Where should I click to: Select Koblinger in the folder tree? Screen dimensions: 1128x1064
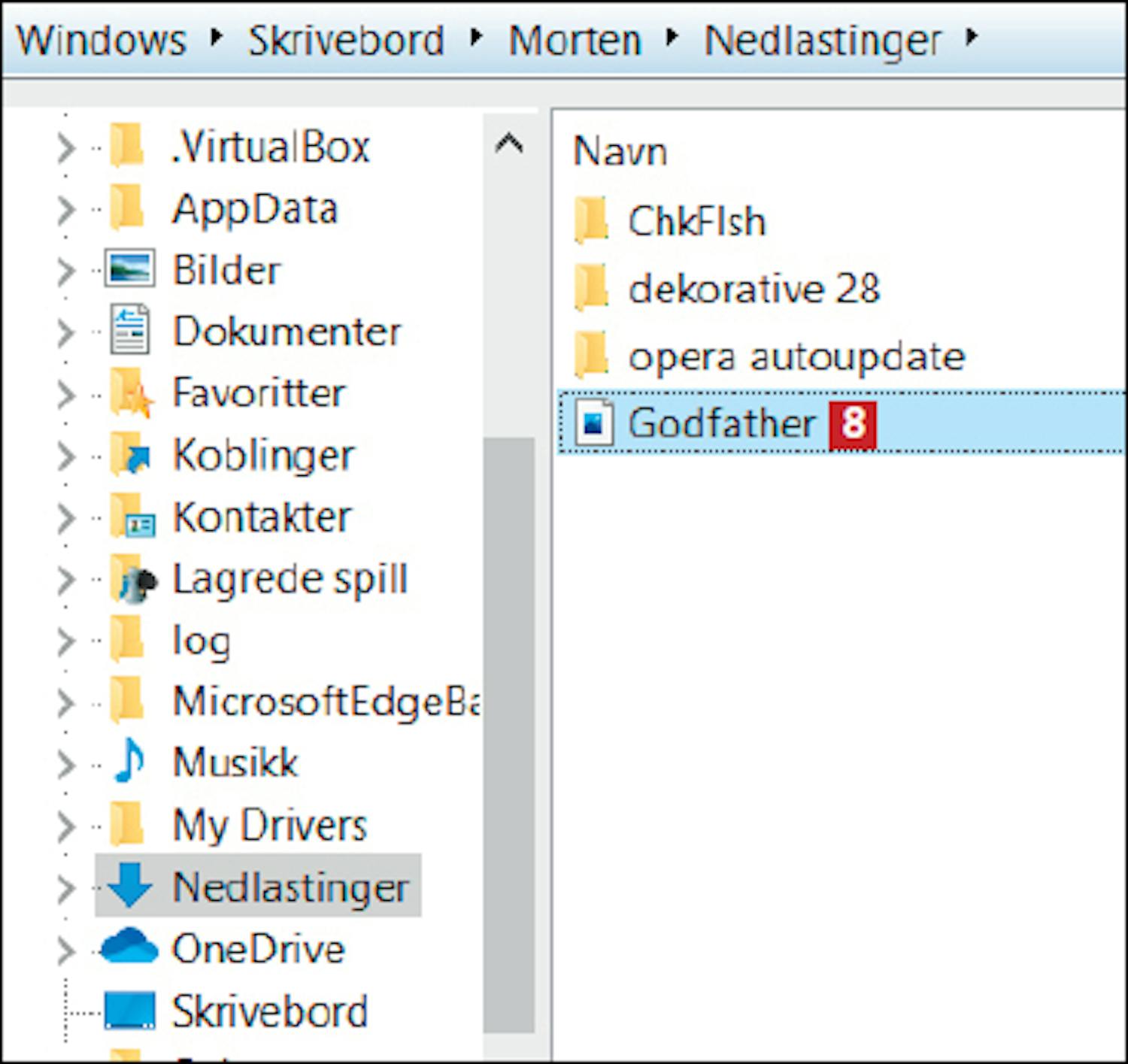click(263, 455)
